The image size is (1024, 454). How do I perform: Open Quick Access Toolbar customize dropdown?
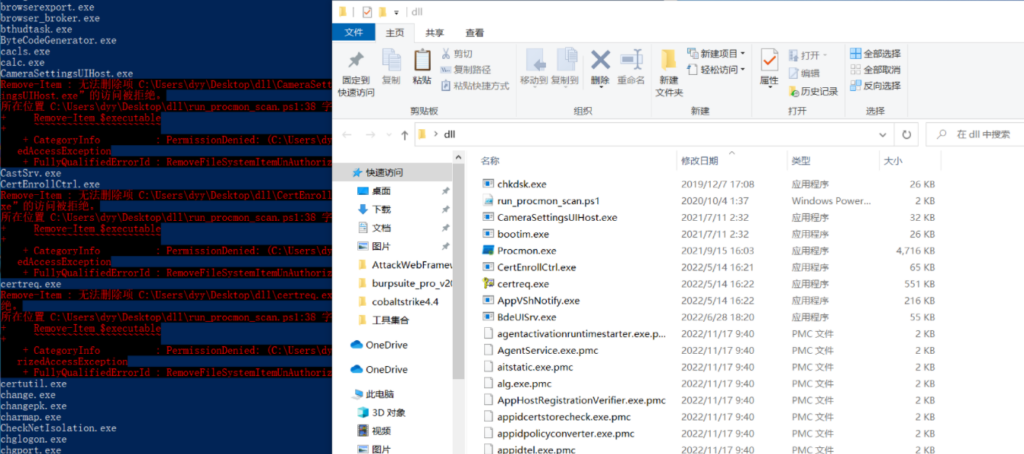396,12
